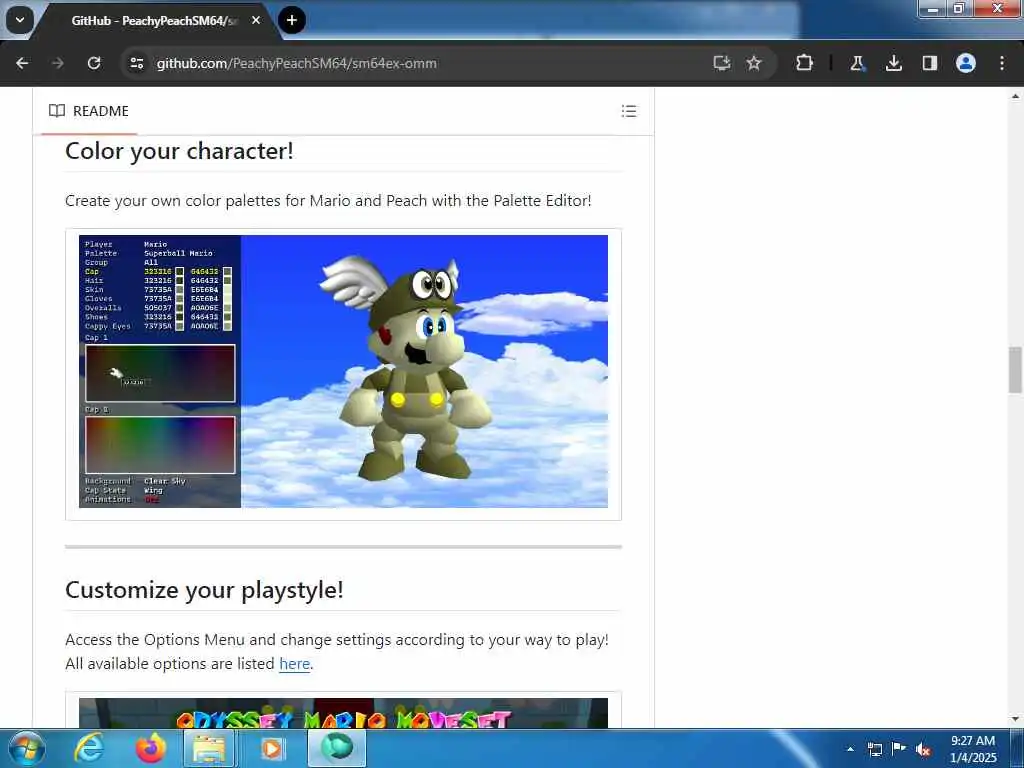Select the GitHub - PeachyPeachSM64 tab
The image size is (1024, 768).
tap(155, 21)
